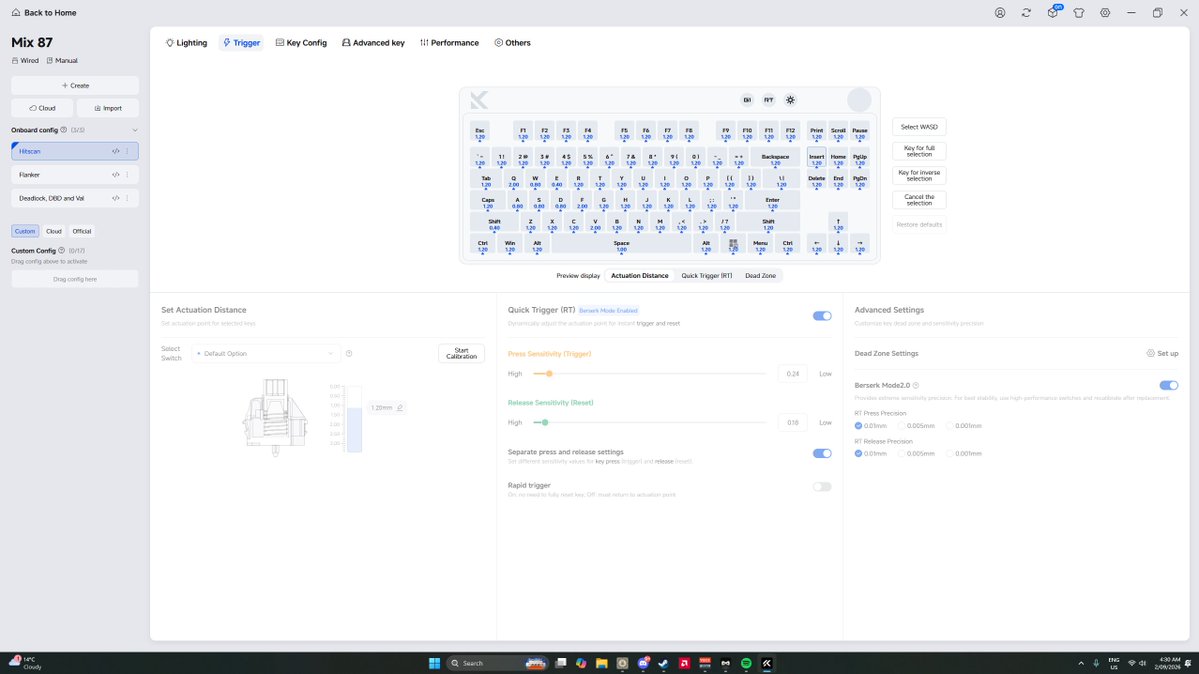The height and width of the screenshot is (674, 1199).
Task: Click the Cloud button next to Import
Action: [x=42, y=109]
